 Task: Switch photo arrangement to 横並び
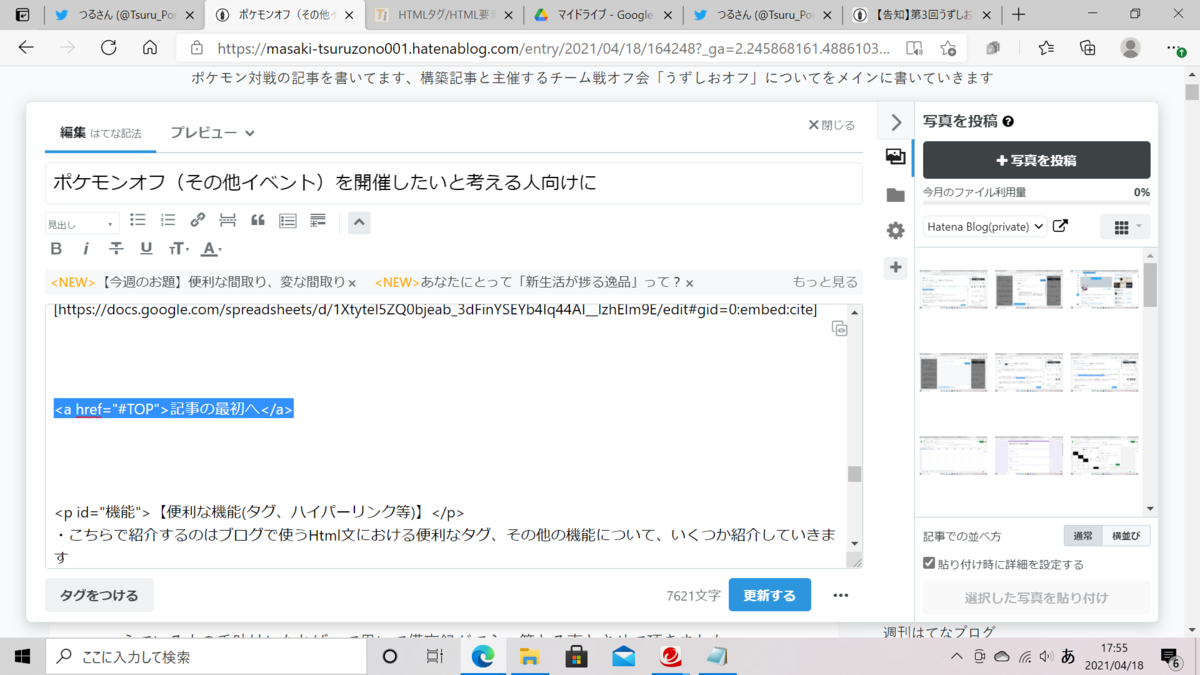tap(1126, 535)
